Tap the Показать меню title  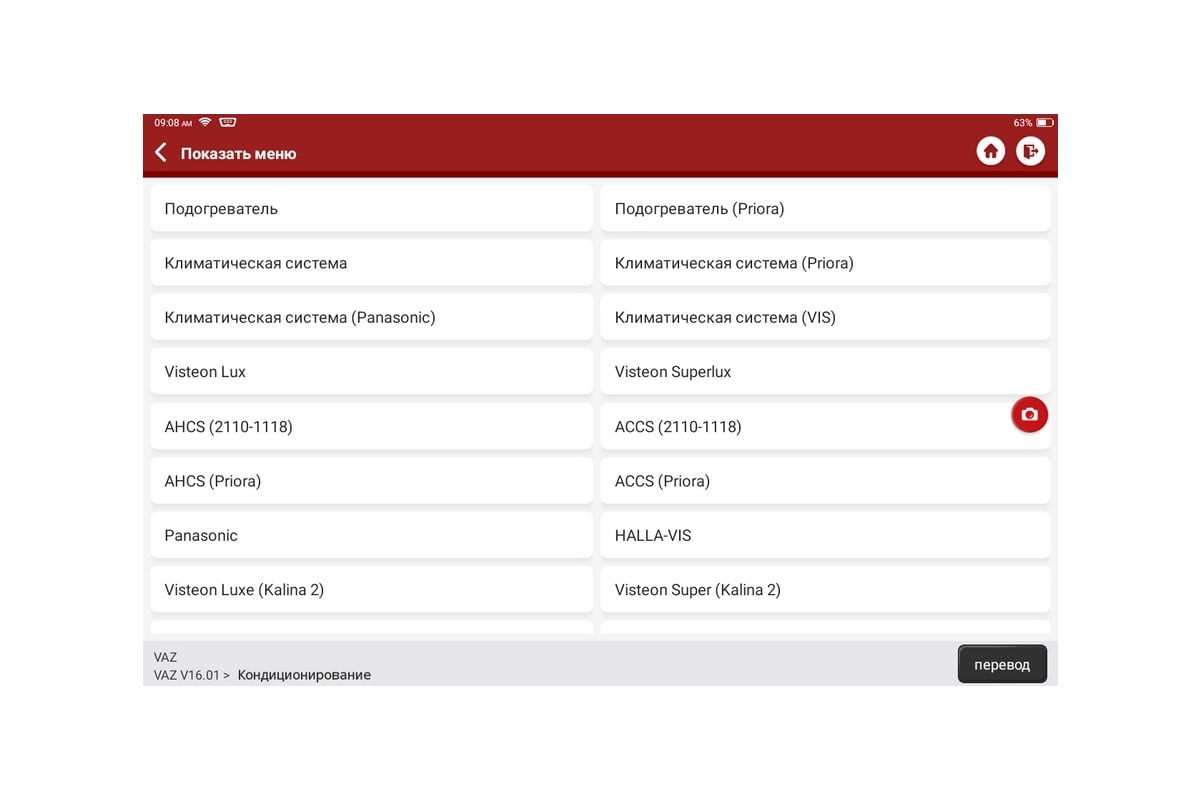[x=238, y=153]
